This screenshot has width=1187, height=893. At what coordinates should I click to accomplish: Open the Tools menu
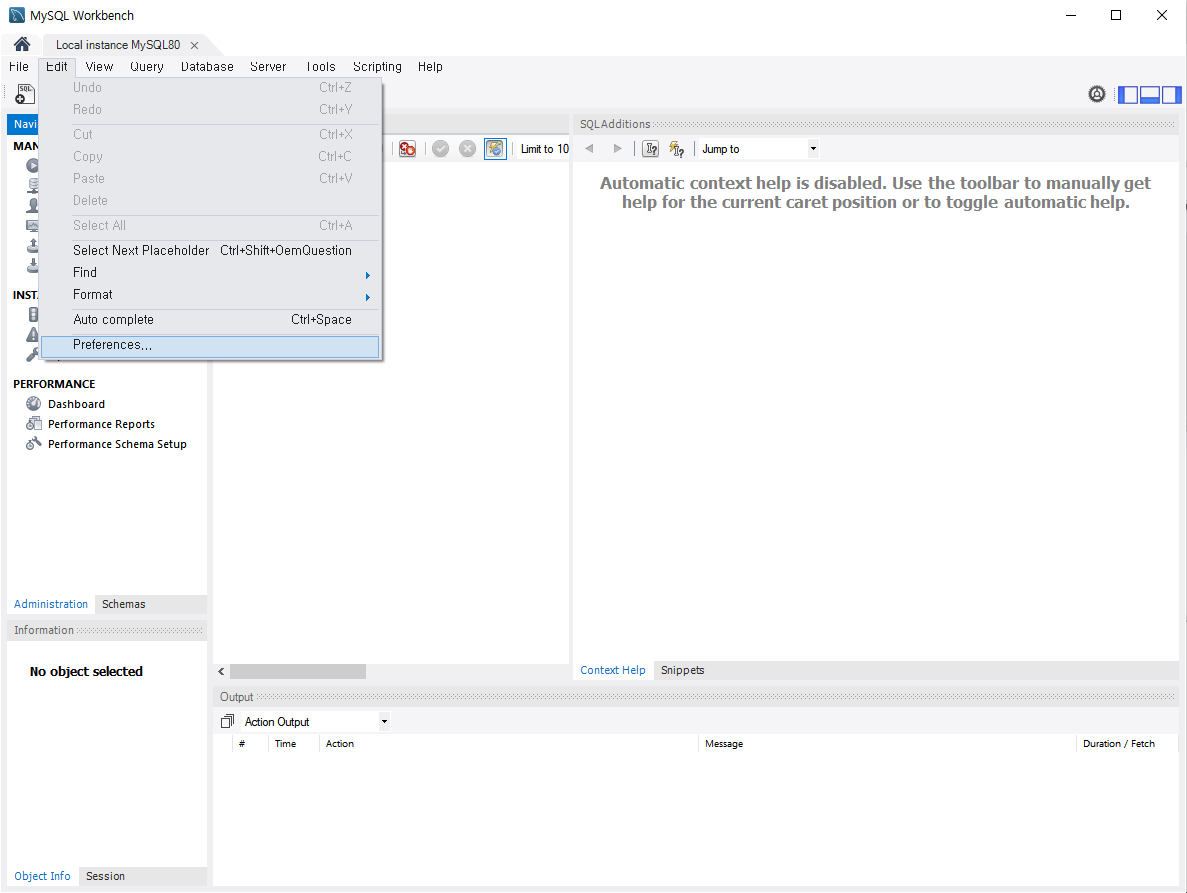[x=321, y=67]
